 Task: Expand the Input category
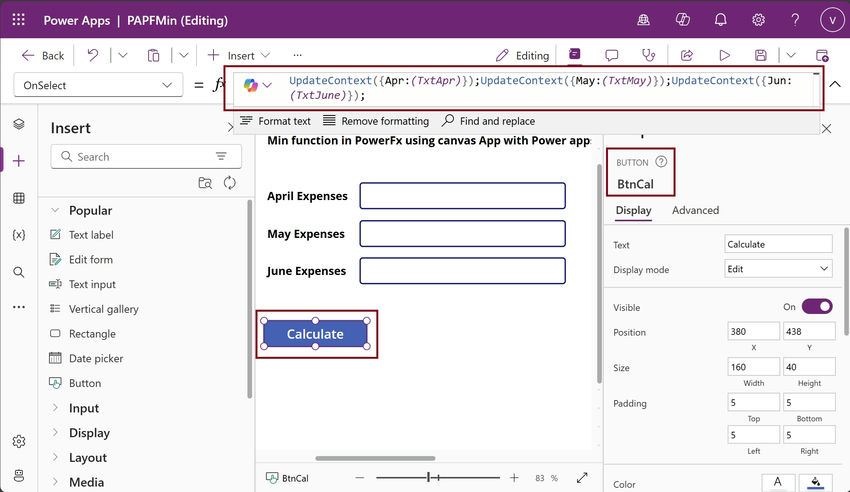pyautogui.click(x=55, y=407)
